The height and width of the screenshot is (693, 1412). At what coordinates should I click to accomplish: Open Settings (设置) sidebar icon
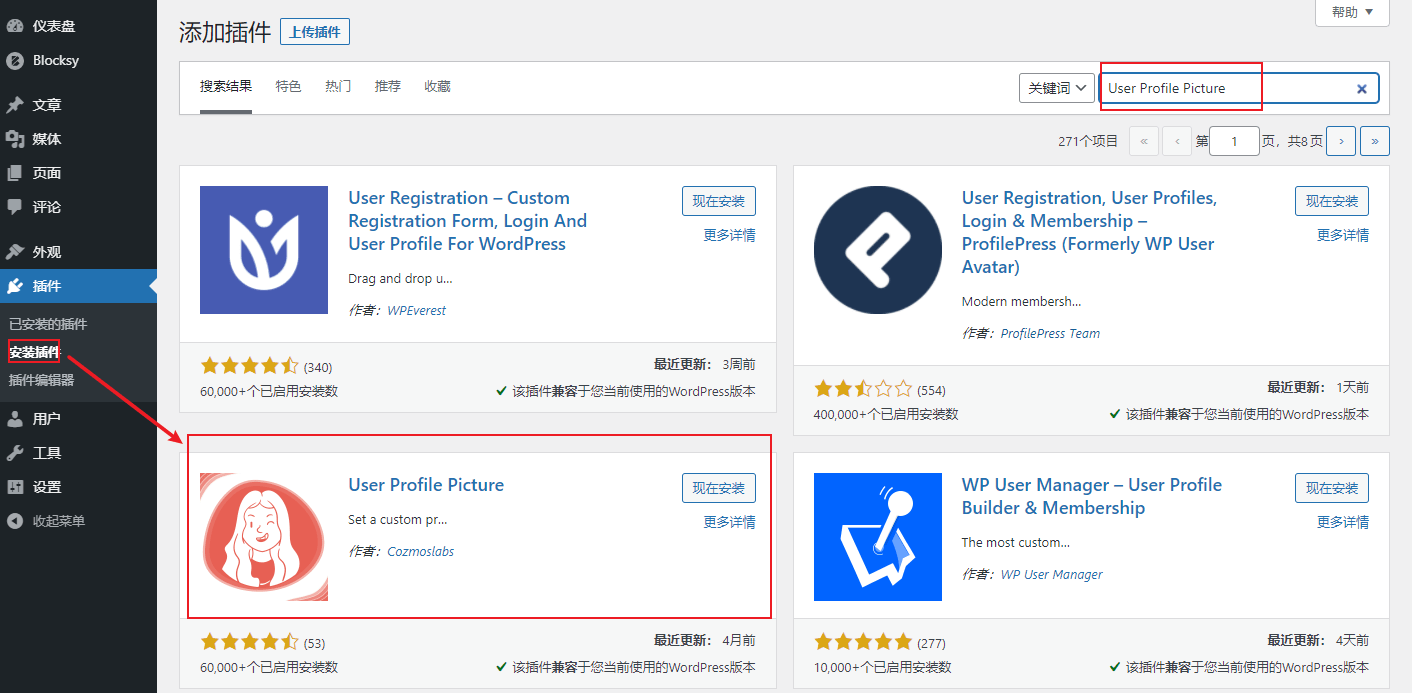15,487
